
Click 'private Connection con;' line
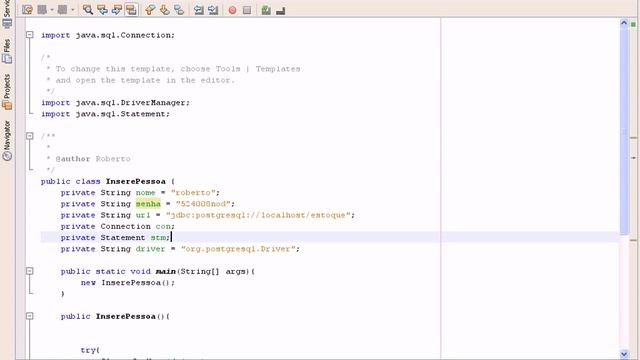[x=118, y=226]
